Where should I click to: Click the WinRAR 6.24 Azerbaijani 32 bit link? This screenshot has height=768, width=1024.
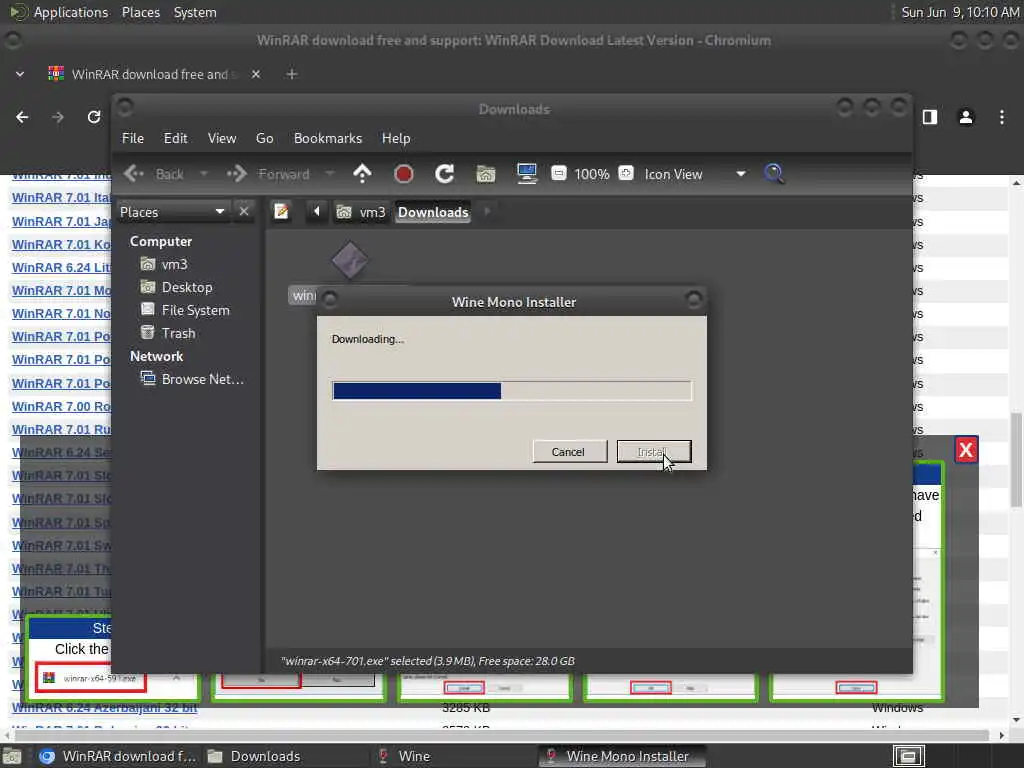(104, 708)
